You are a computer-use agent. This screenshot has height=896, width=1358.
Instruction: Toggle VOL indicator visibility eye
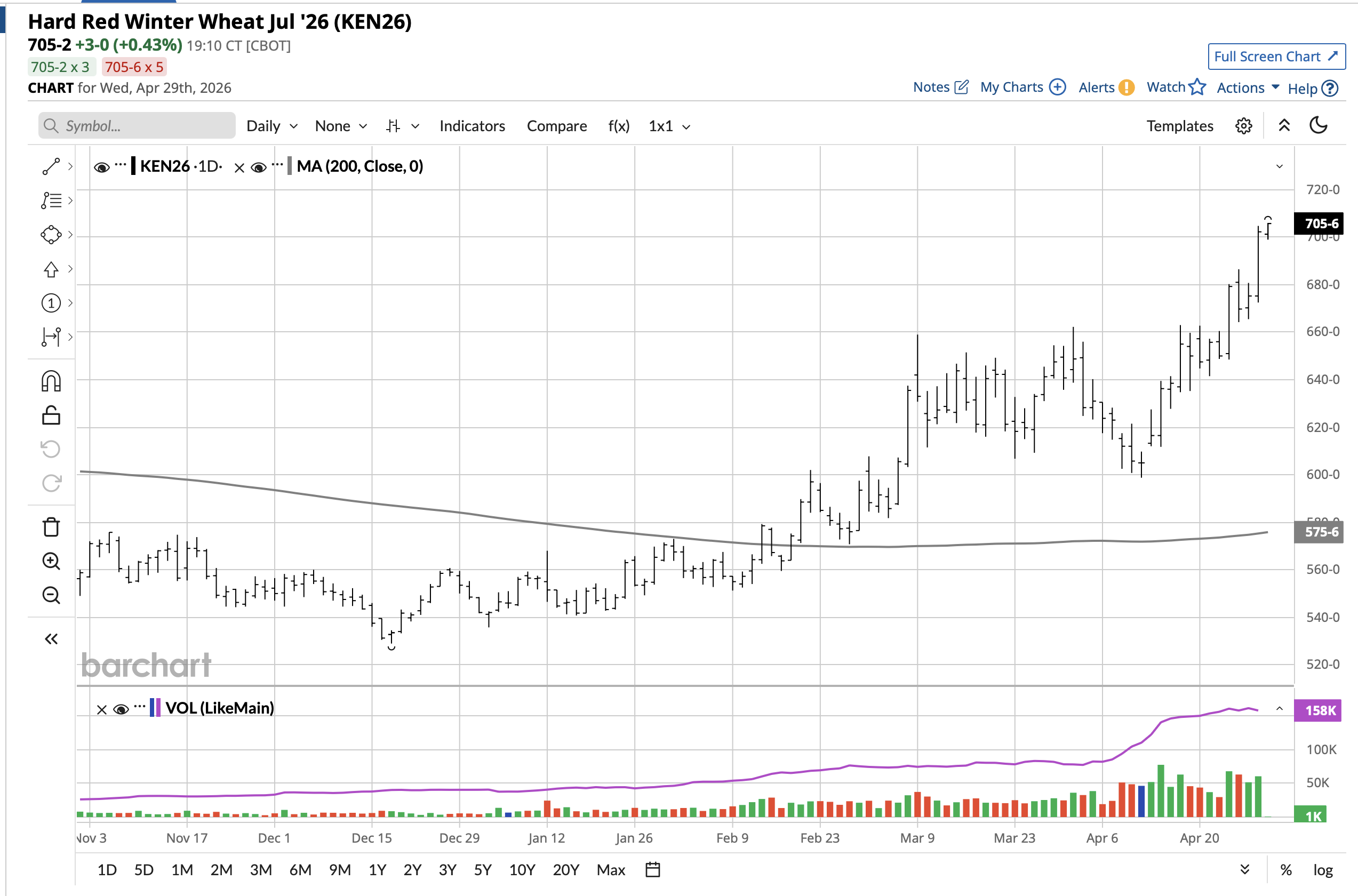point(121,709)
